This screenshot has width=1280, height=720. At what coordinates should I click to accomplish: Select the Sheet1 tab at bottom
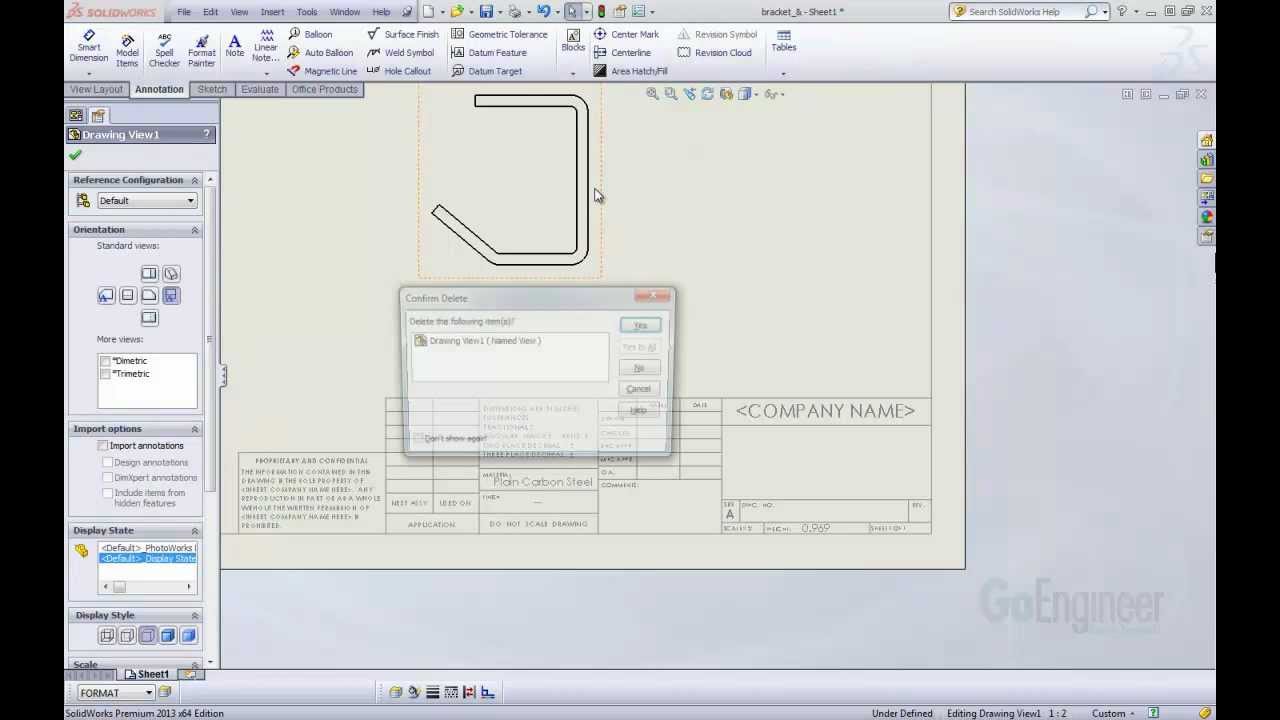[x=146, y=674]
